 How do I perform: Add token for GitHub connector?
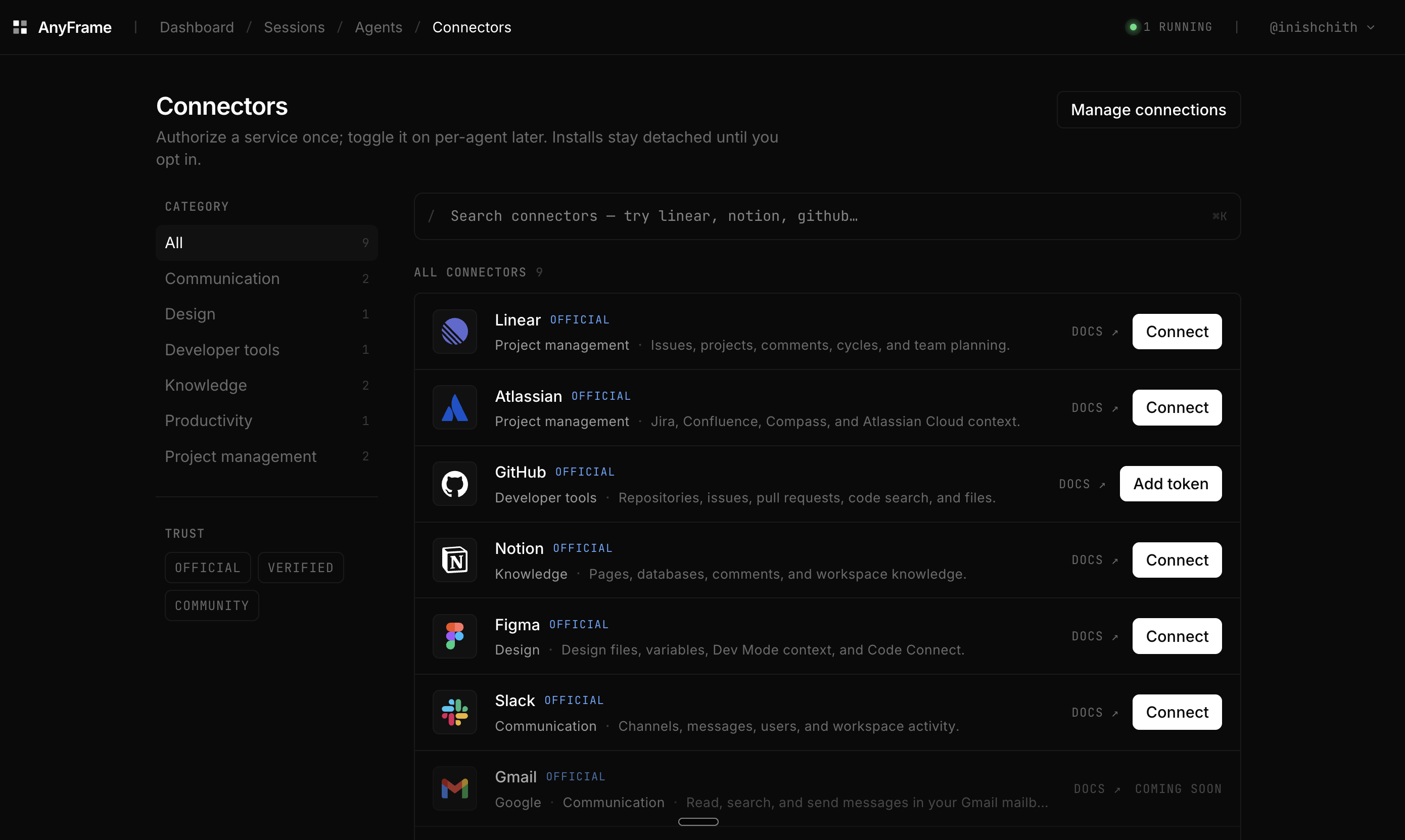coord(1170,484)
